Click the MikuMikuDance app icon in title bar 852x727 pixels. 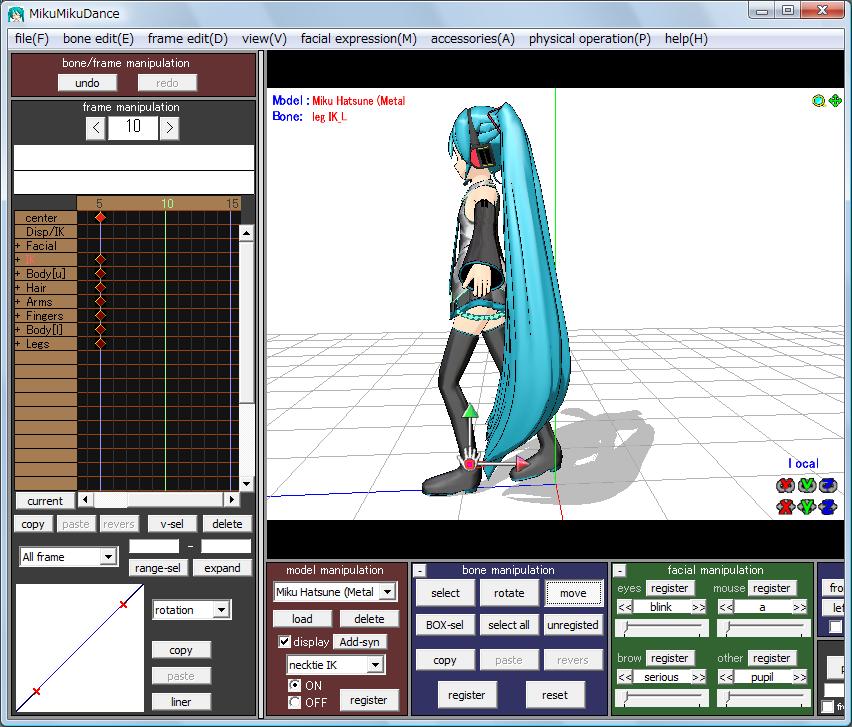click(16, 14)
